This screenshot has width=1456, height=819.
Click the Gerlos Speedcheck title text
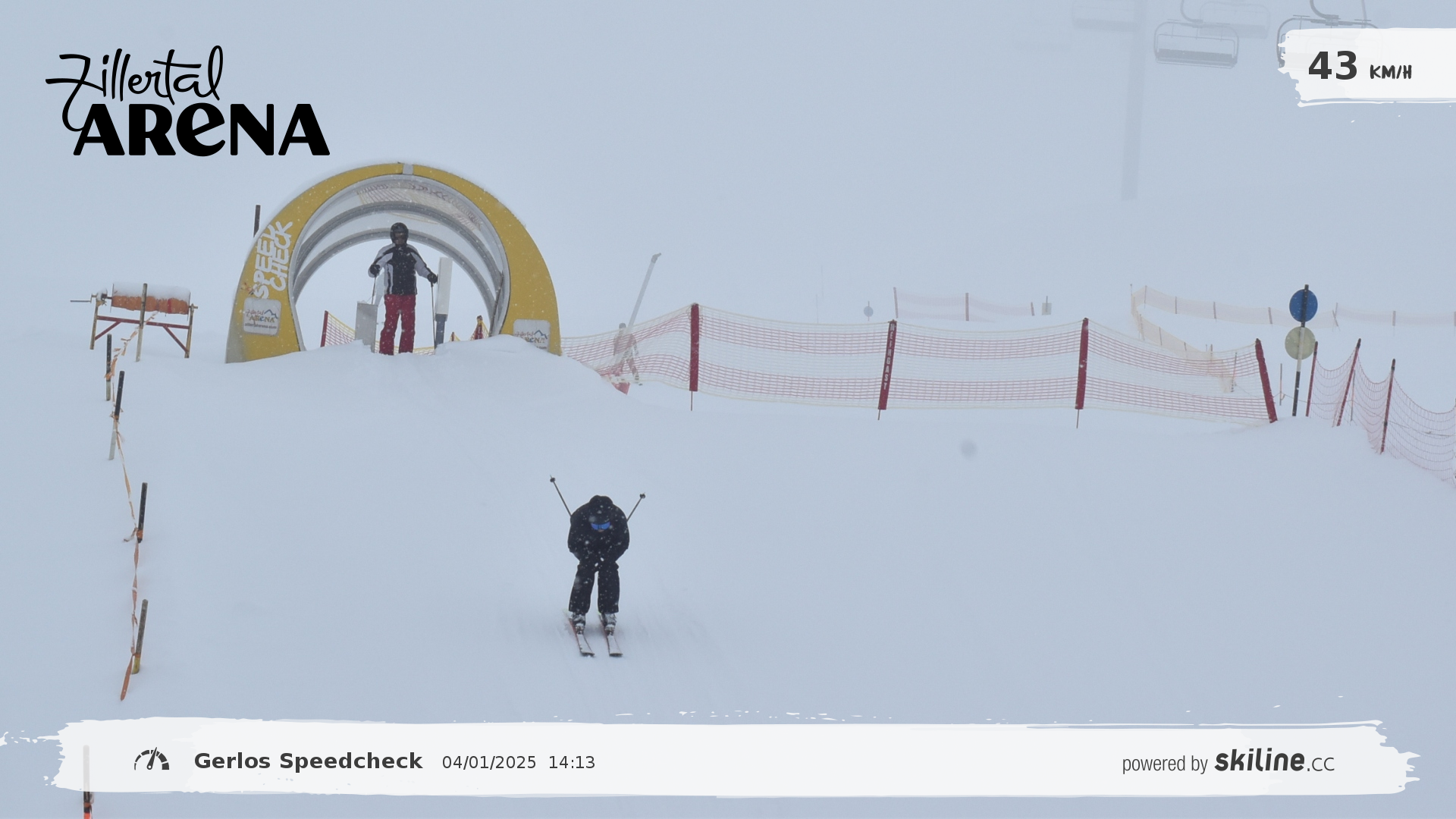308,761
